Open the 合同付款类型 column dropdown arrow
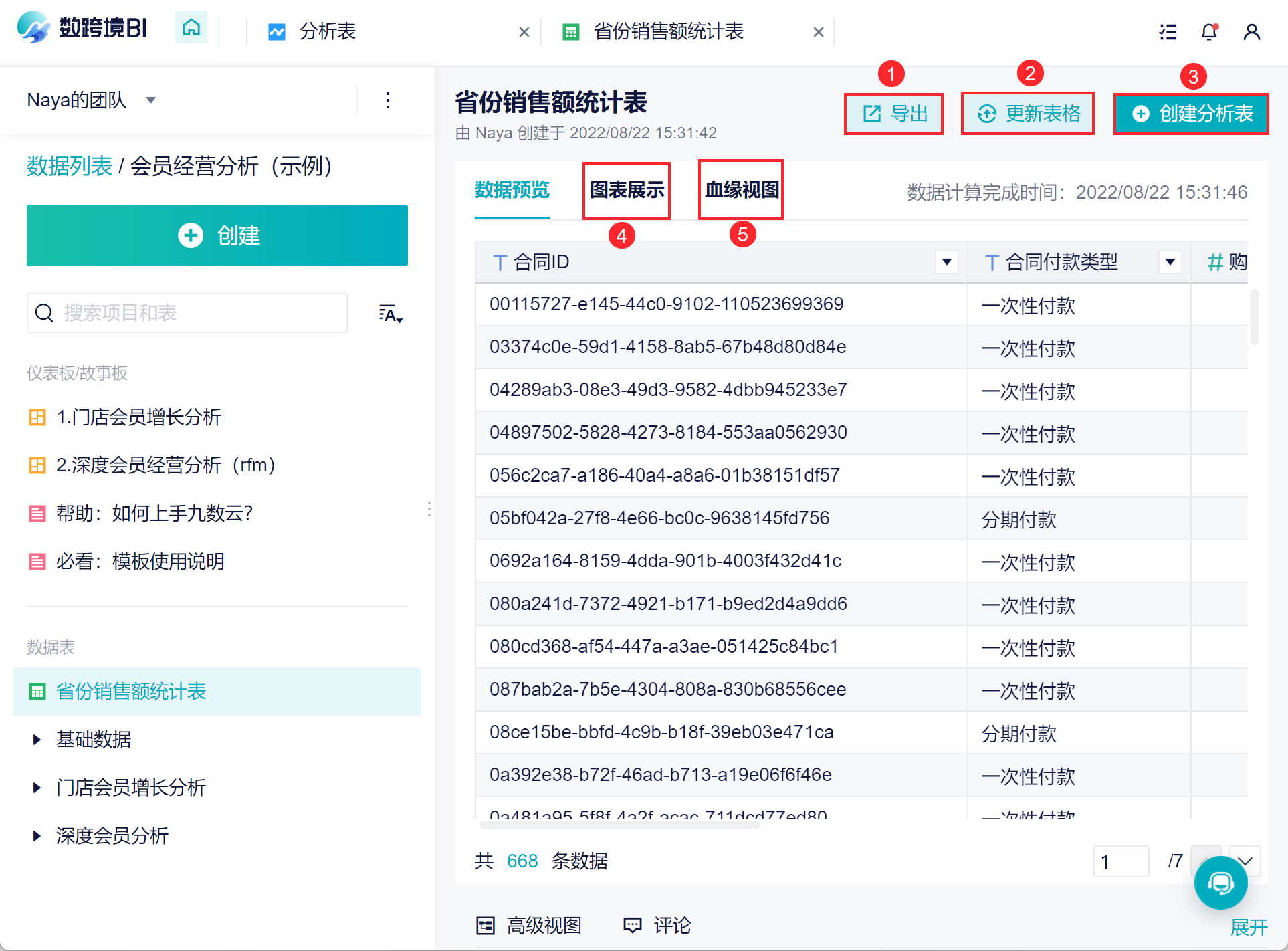 tap(1170, 261)
